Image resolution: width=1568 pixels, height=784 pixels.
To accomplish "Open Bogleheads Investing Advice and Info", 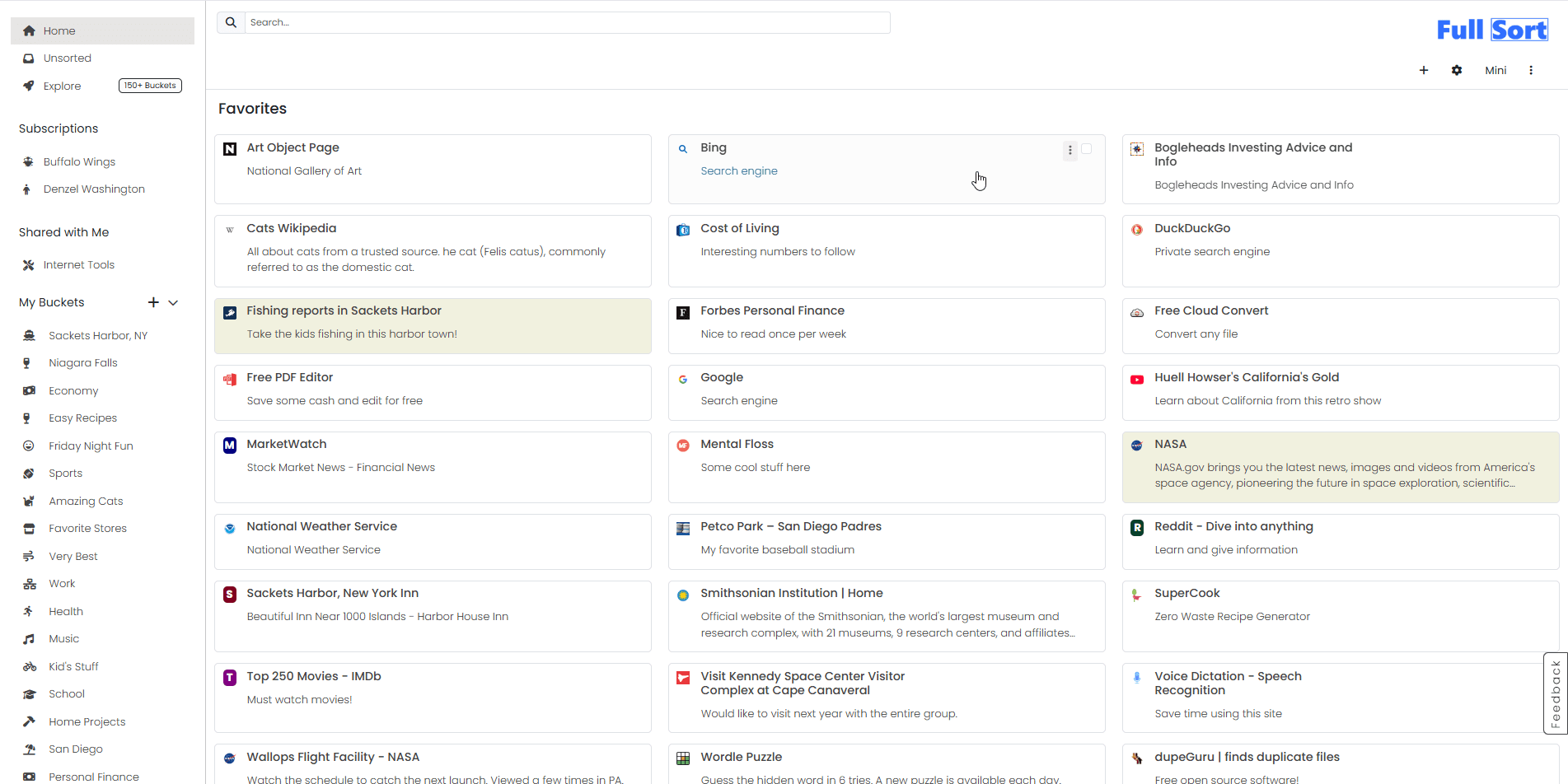I will tap(1253, 154).
